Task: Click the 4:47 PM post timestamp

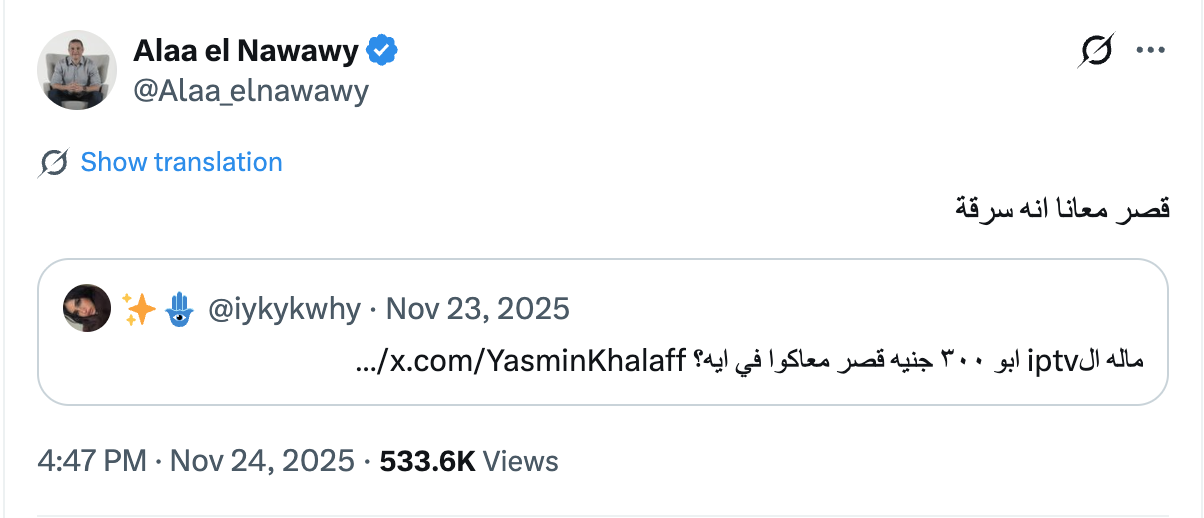Action: click(x=92, y=460)
